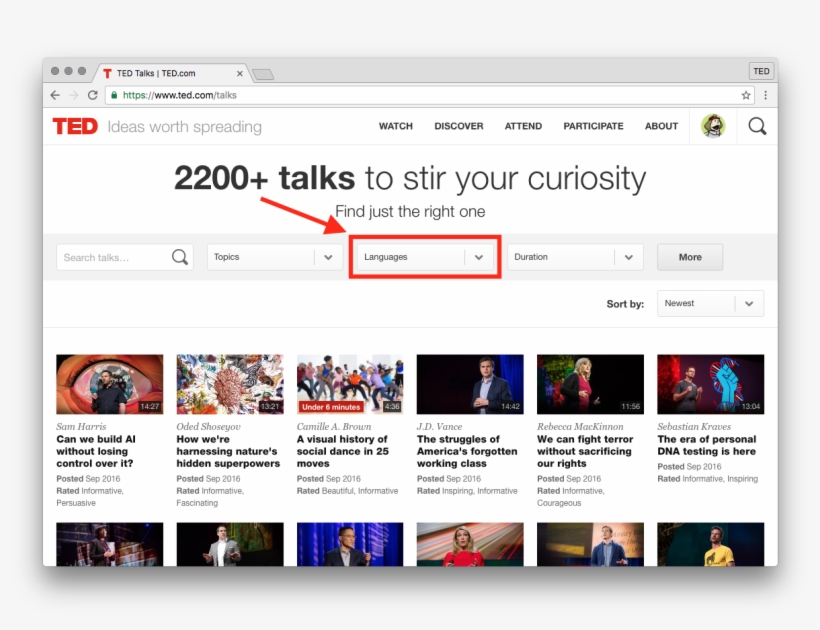Open Sebastian Kraves talk thumbnail
This screenshot has height=630, width=820.
pos(710,384)
